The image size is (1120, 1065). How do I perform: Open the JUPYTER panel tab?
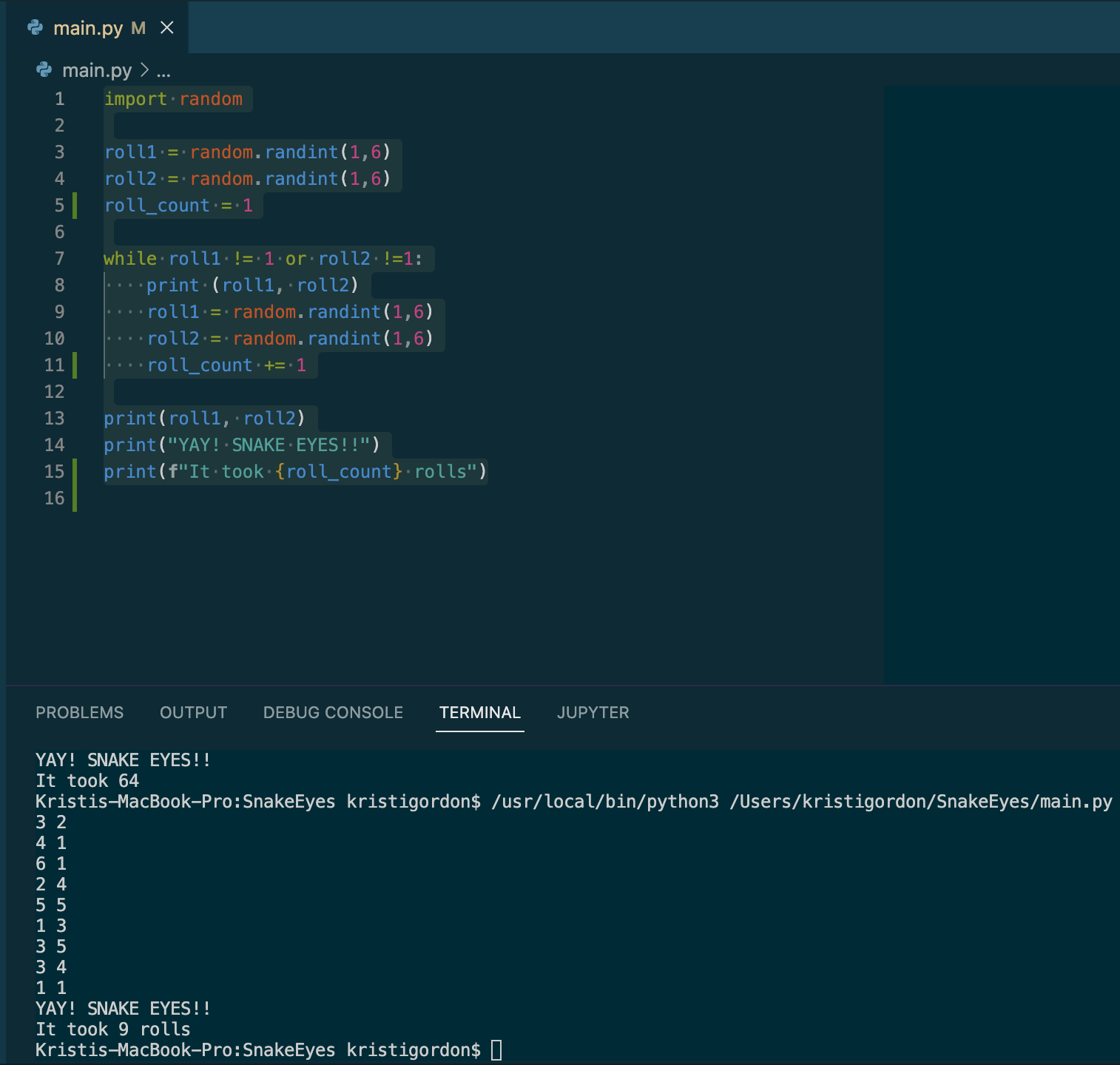[593, 712]
